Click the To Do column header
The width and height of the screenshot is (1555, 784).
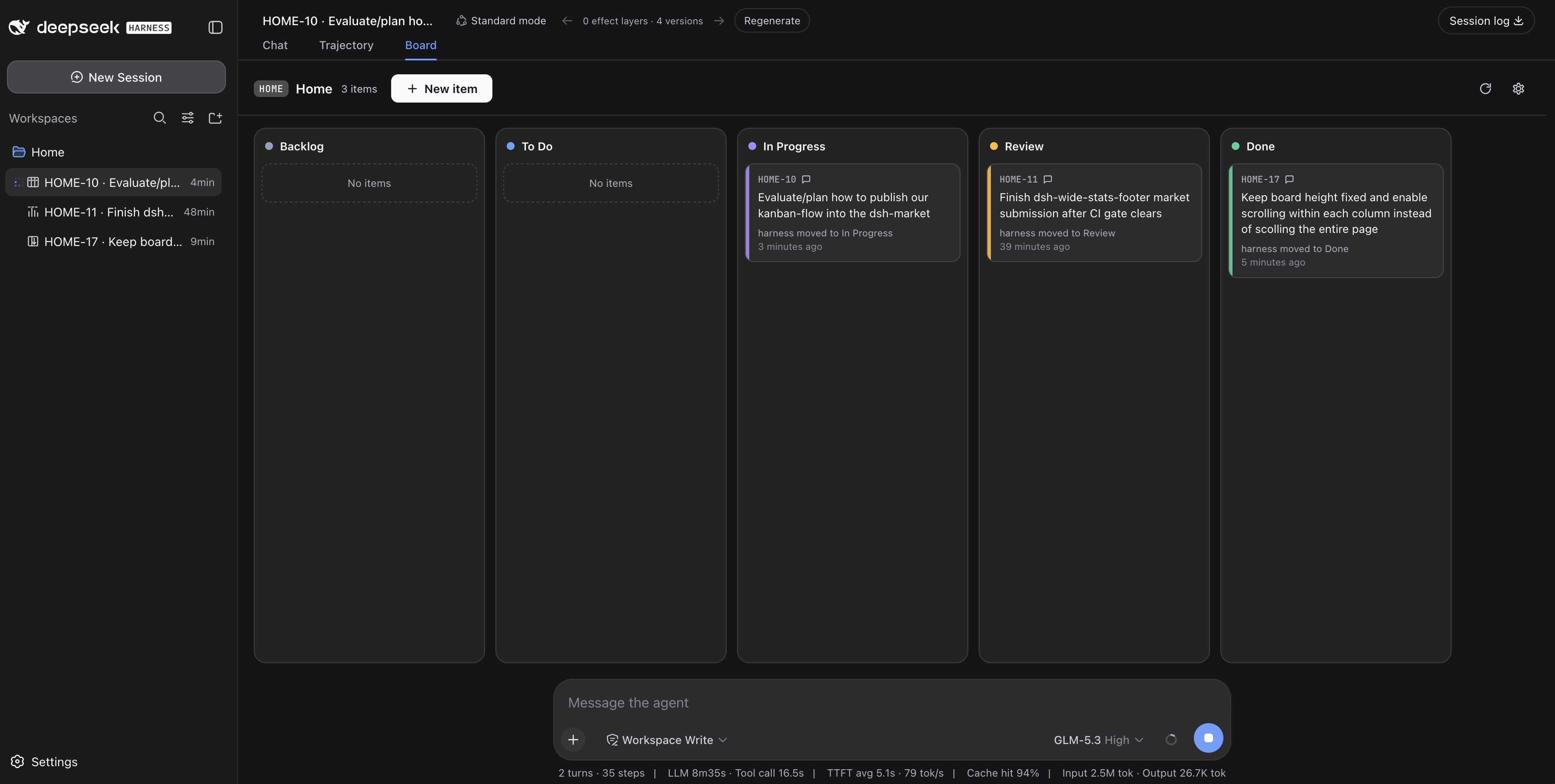click(537, 146)
